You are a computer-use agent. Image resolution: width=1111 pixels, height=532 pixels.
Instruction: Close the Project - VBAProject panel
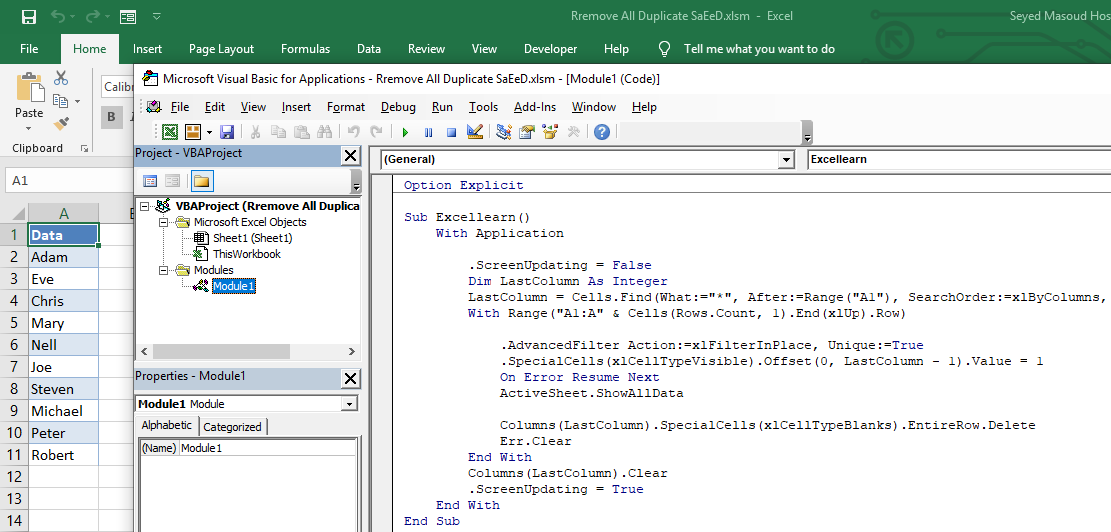coord(351,155)
